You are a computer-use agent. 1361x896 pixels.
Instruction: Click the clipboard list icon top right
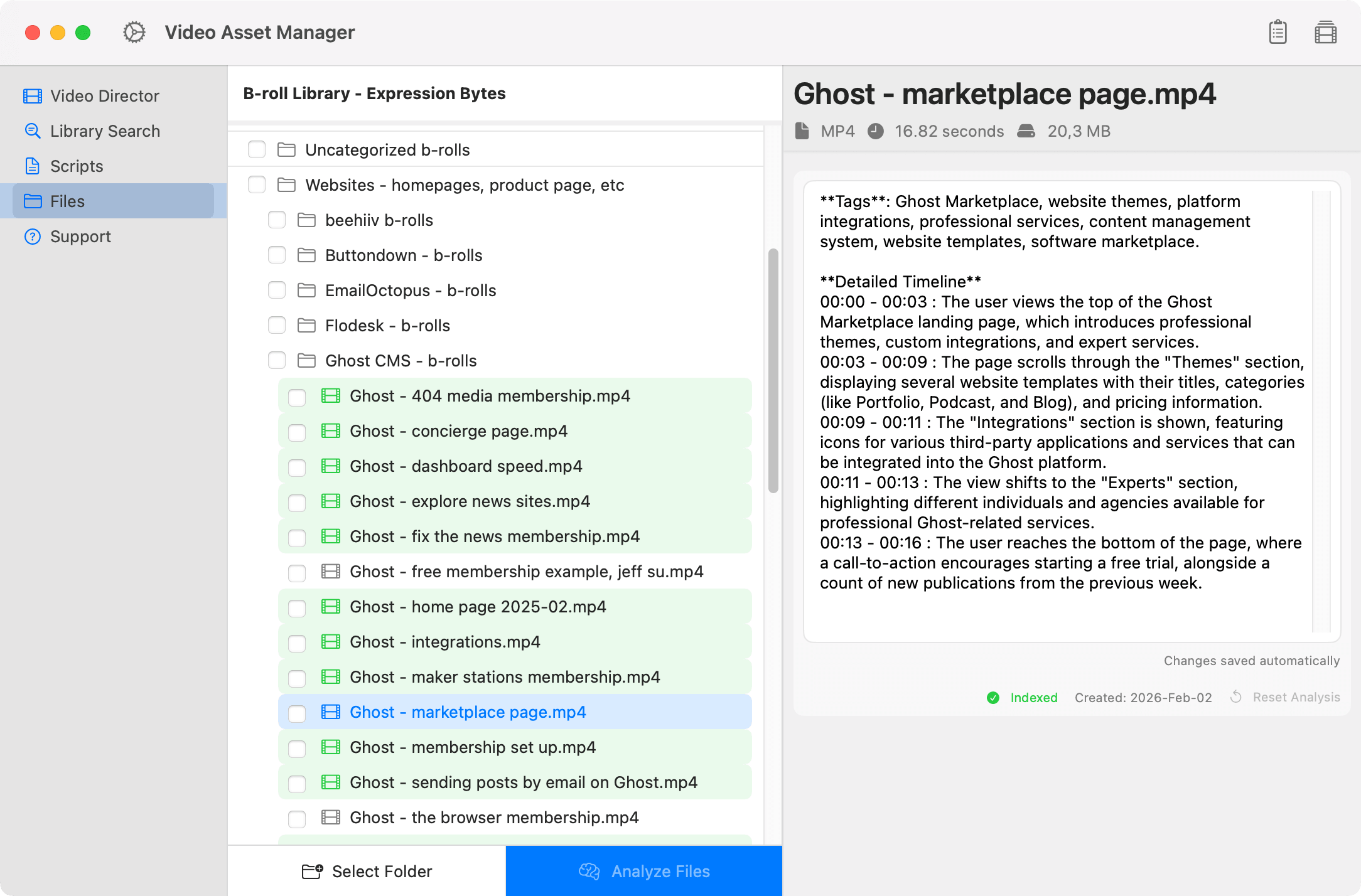coord(1278,32)
